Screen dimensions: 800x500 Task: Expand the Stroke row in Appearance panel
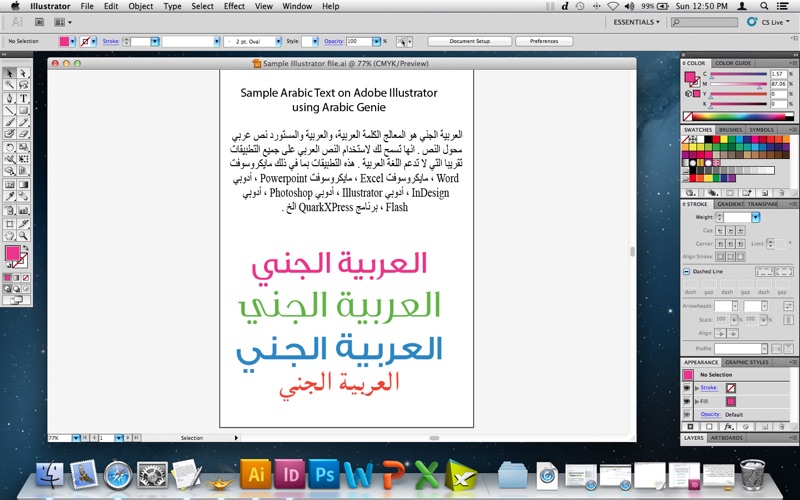[697, 388]
